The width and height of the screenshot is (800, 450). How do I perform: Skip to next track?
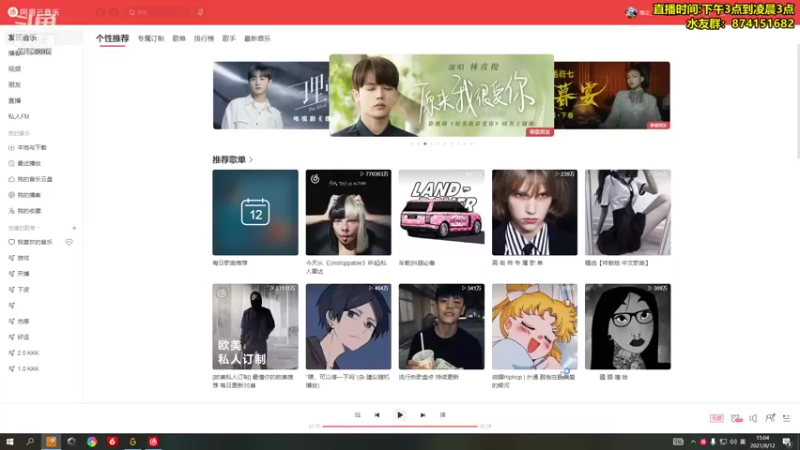tap(422, 415)
